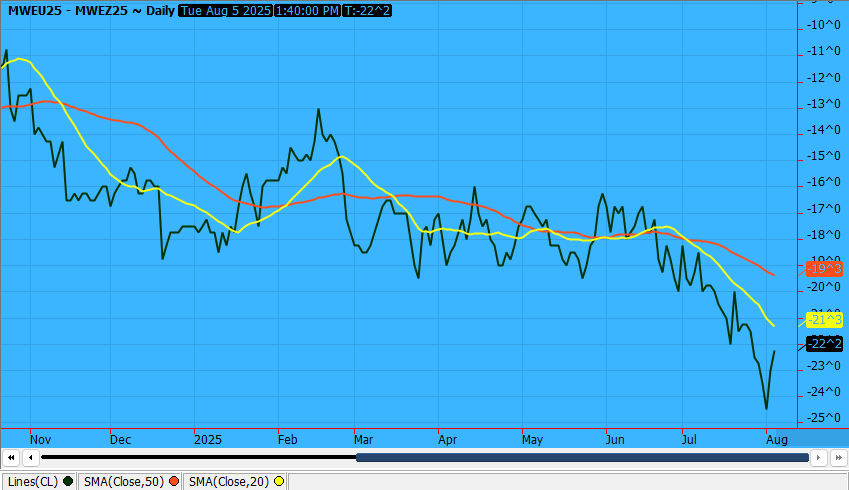
Task: Click the dark green Lines(CL) color dot
Action: 68,481
